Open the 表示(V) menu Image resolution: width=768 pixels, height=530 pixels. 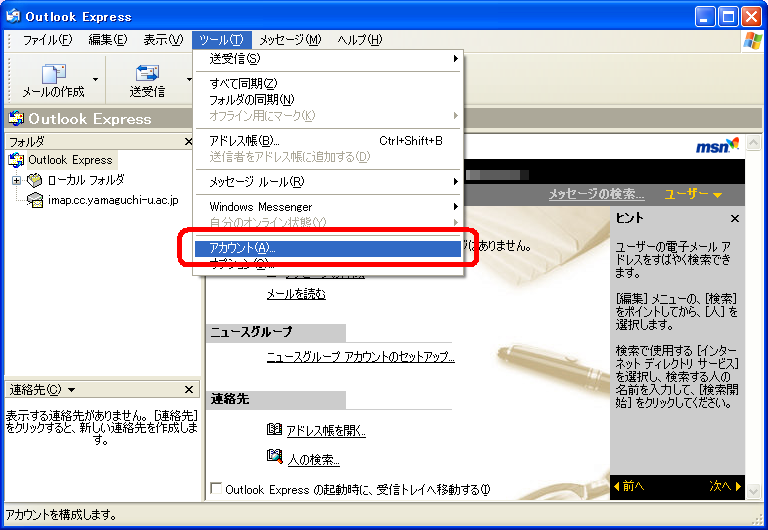pyautogui.click(x=163, y=40)
